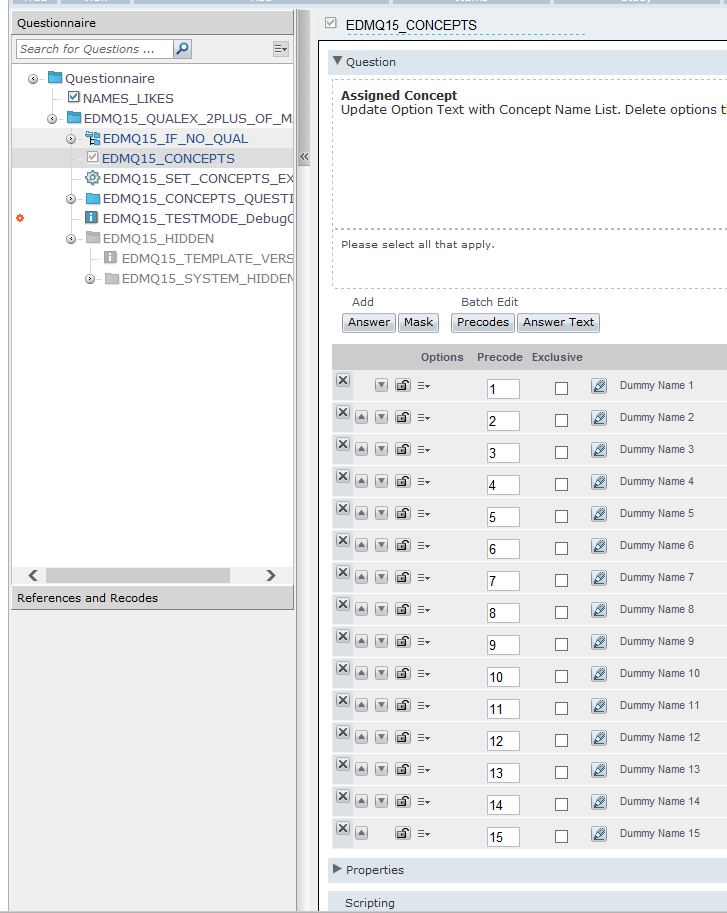This screenshot has height=913, width=727.
Task: Click the Add Answer button
Action: (369, 323)
